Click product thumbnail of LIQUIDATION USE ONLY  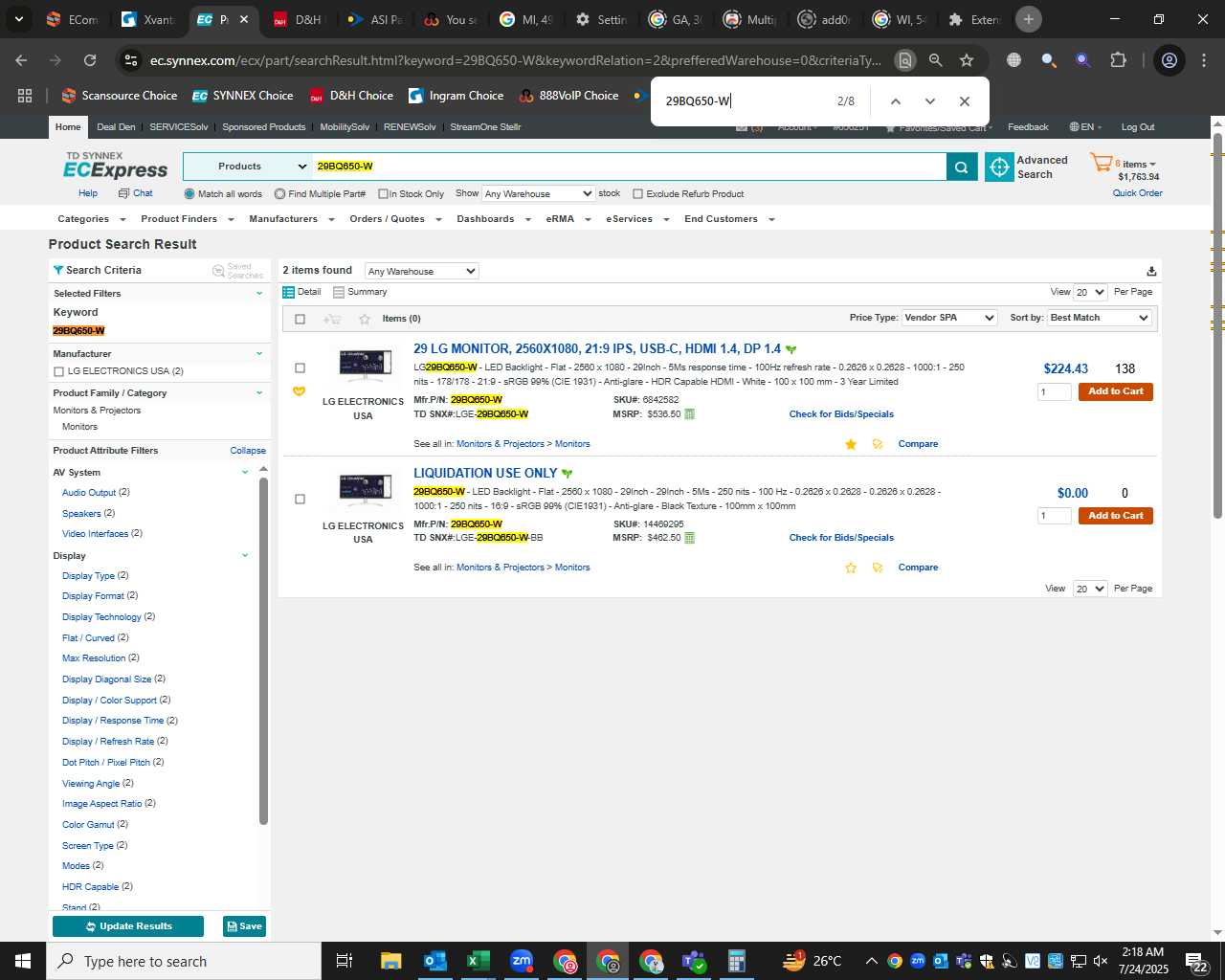pos(365,490)
